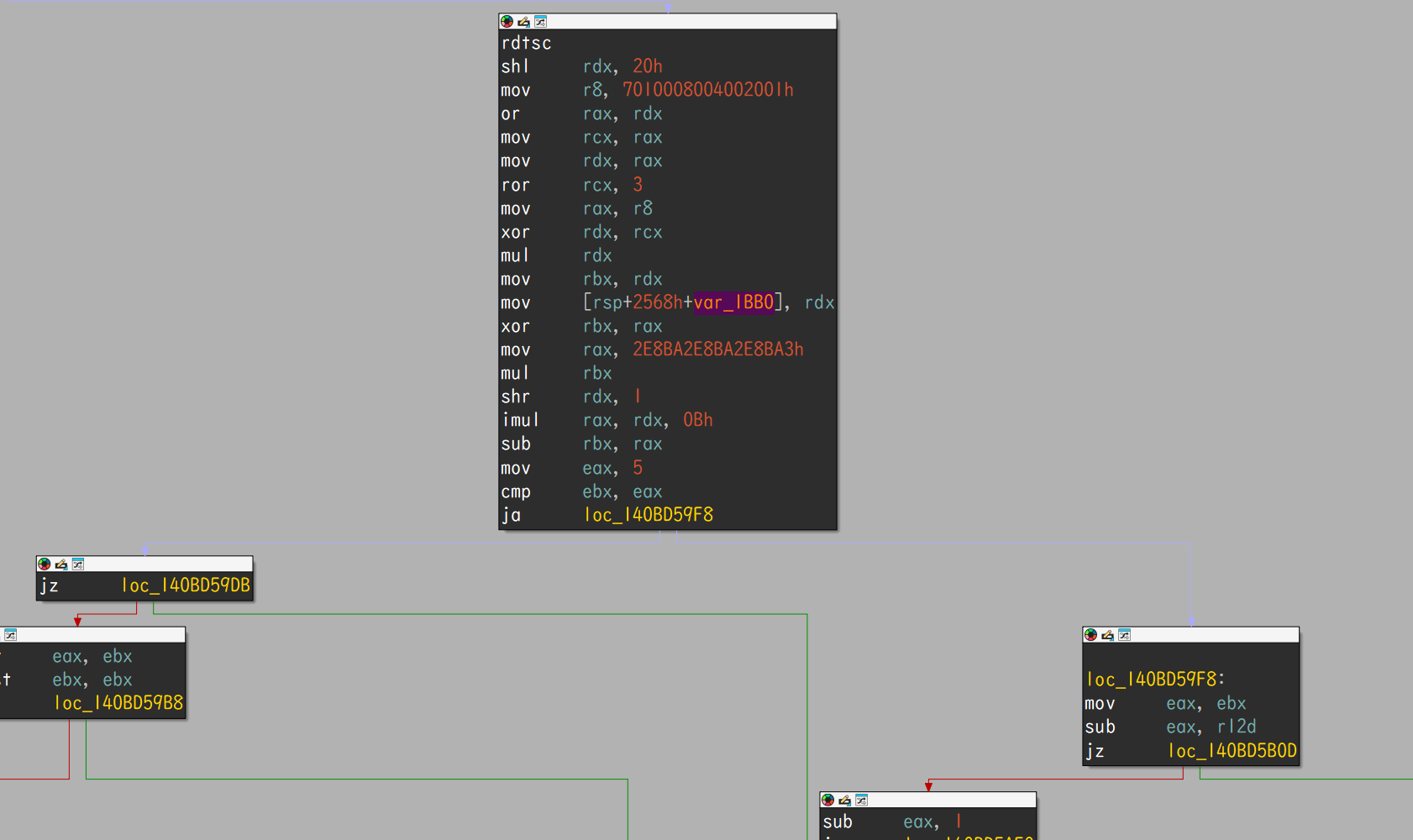Click the 'mov eax, 5' line

click(x=572, y=468)
